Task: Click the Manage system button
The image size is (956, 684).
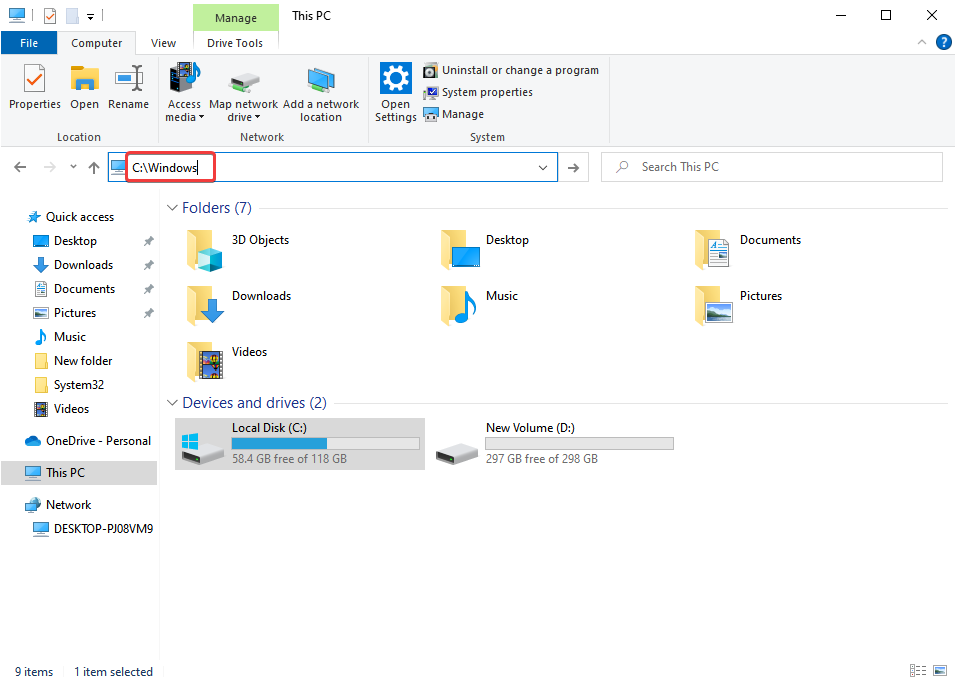Action: point(454,114)
